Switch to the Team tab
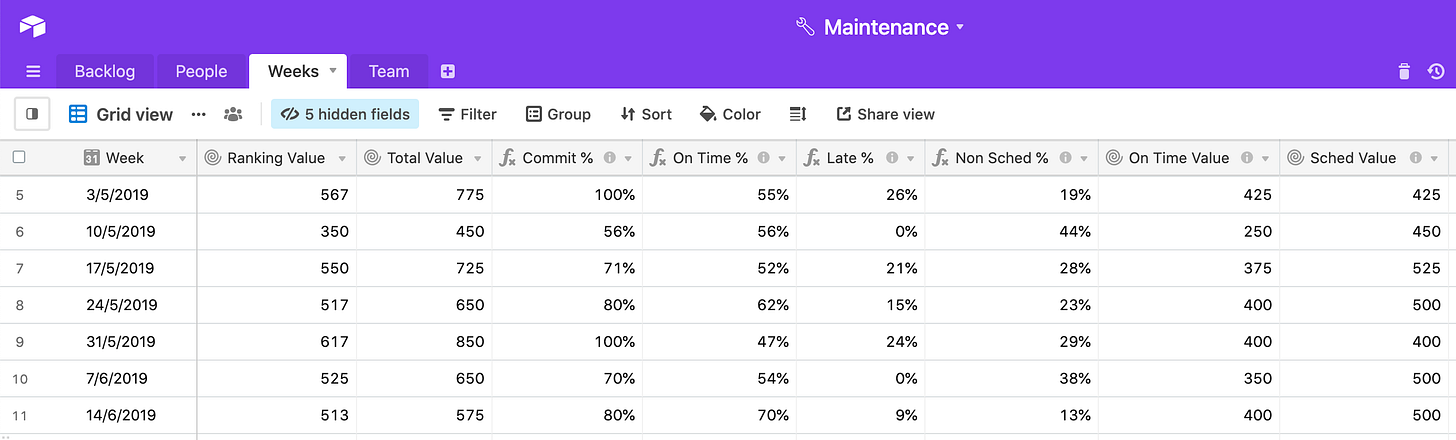This screenshot has height=440, width=1456. (x=389, y=71)
